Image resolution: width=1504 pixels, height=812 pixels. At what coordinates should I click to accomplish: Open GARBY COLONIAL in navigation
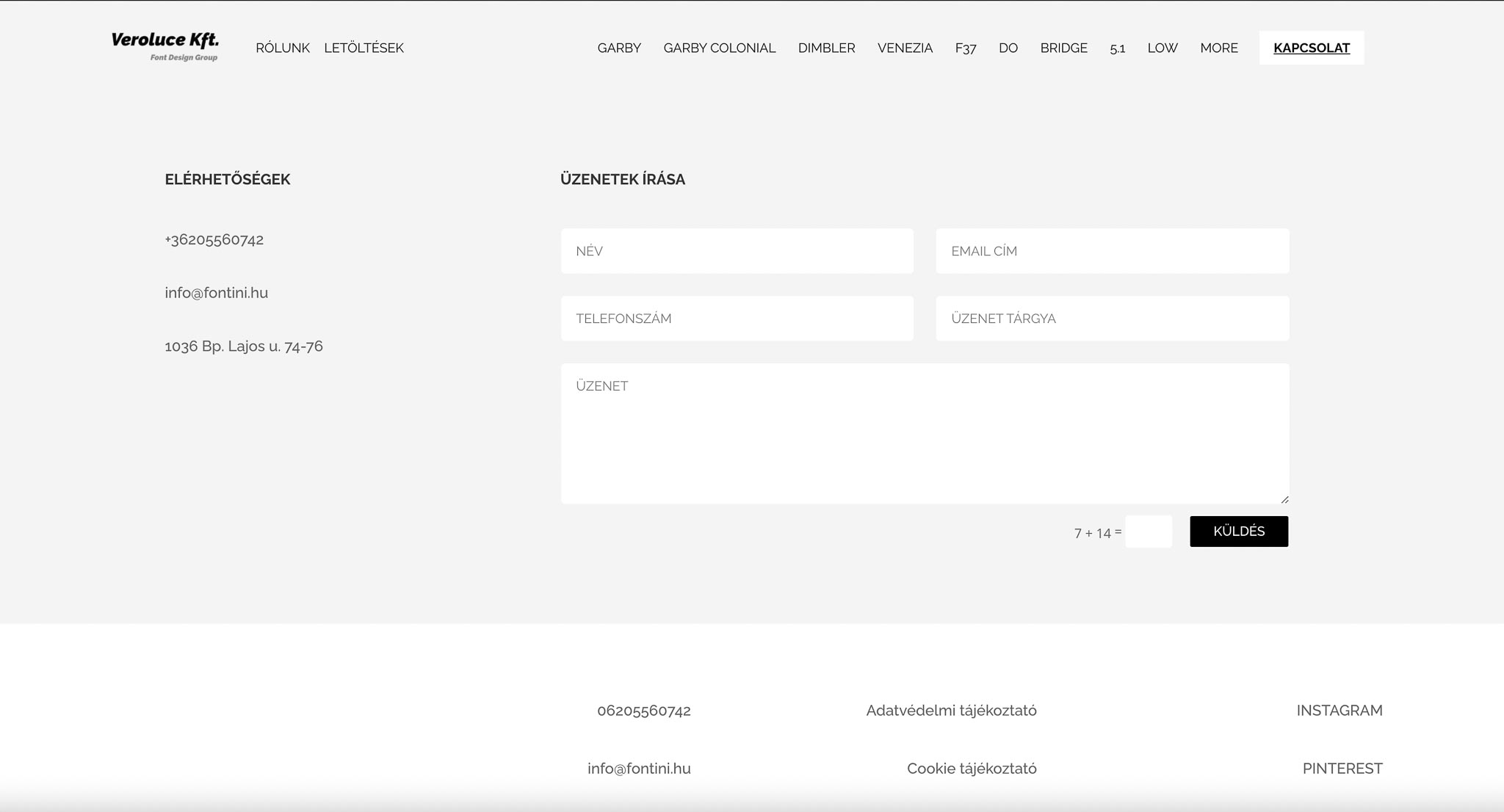(719, 48)
